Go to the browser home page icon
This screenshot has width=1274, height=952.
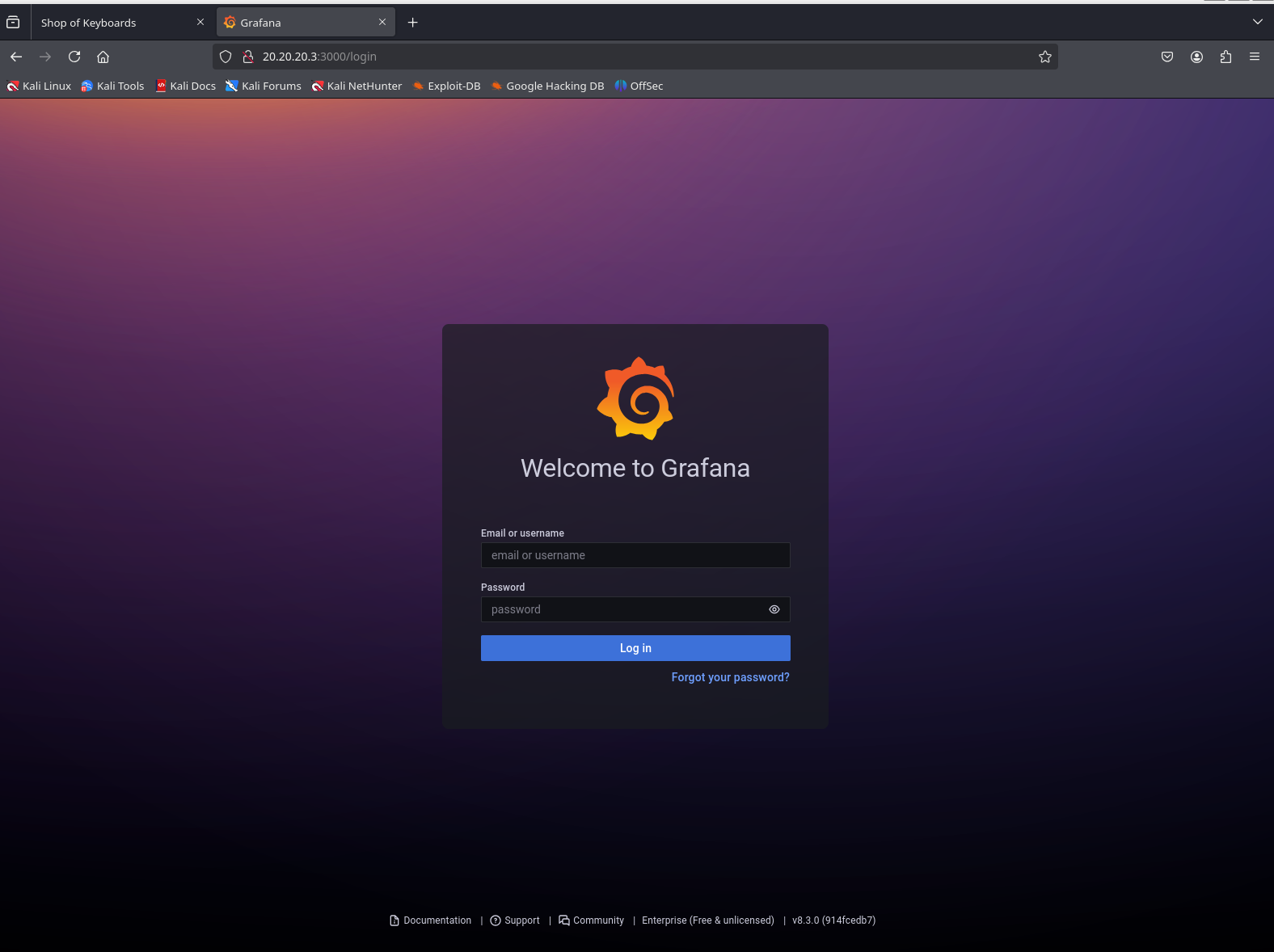[x=103, y=57]
